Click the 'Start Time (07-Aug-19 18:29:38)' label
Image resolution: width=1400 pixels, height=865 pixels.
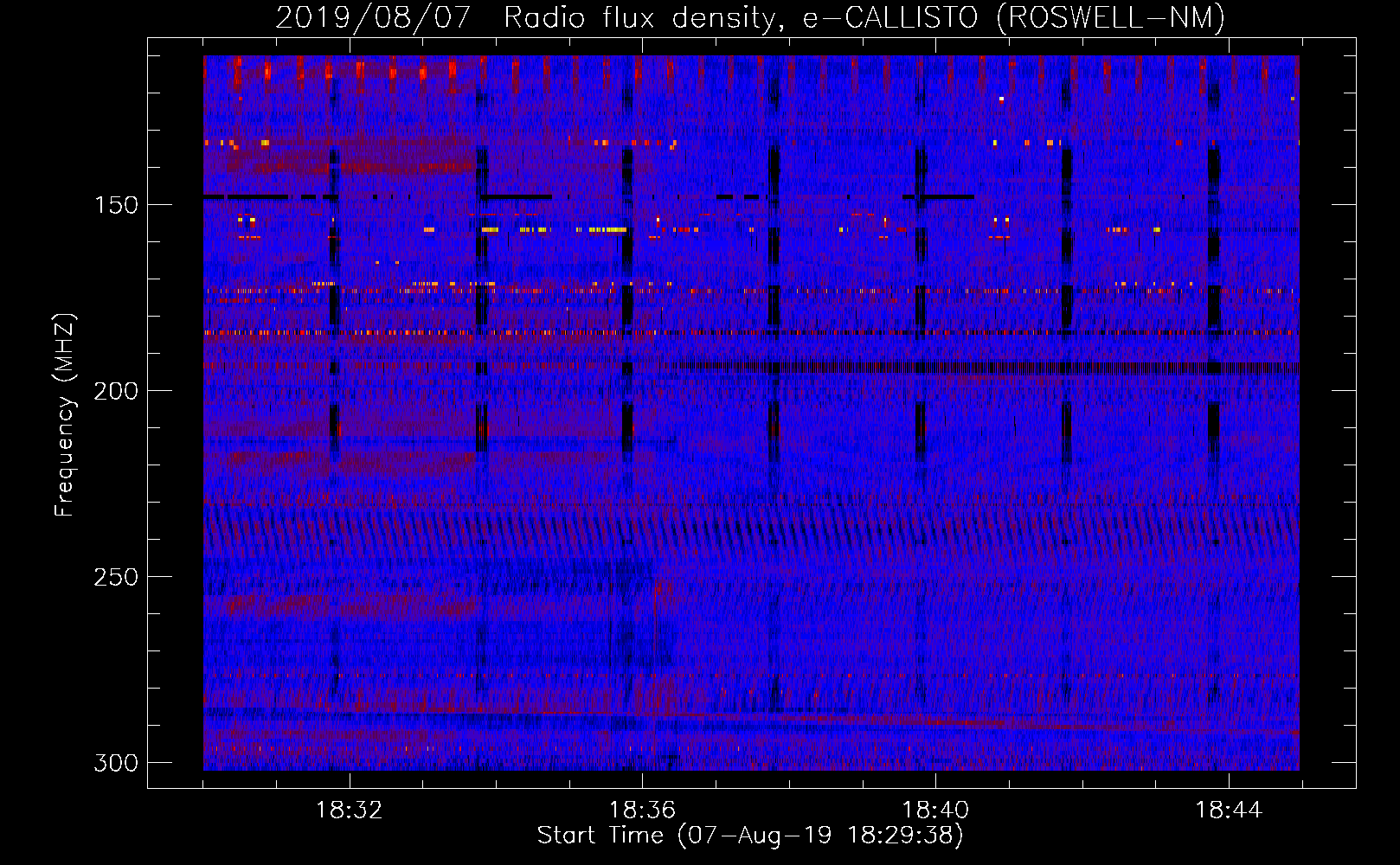tap(750, 836)
